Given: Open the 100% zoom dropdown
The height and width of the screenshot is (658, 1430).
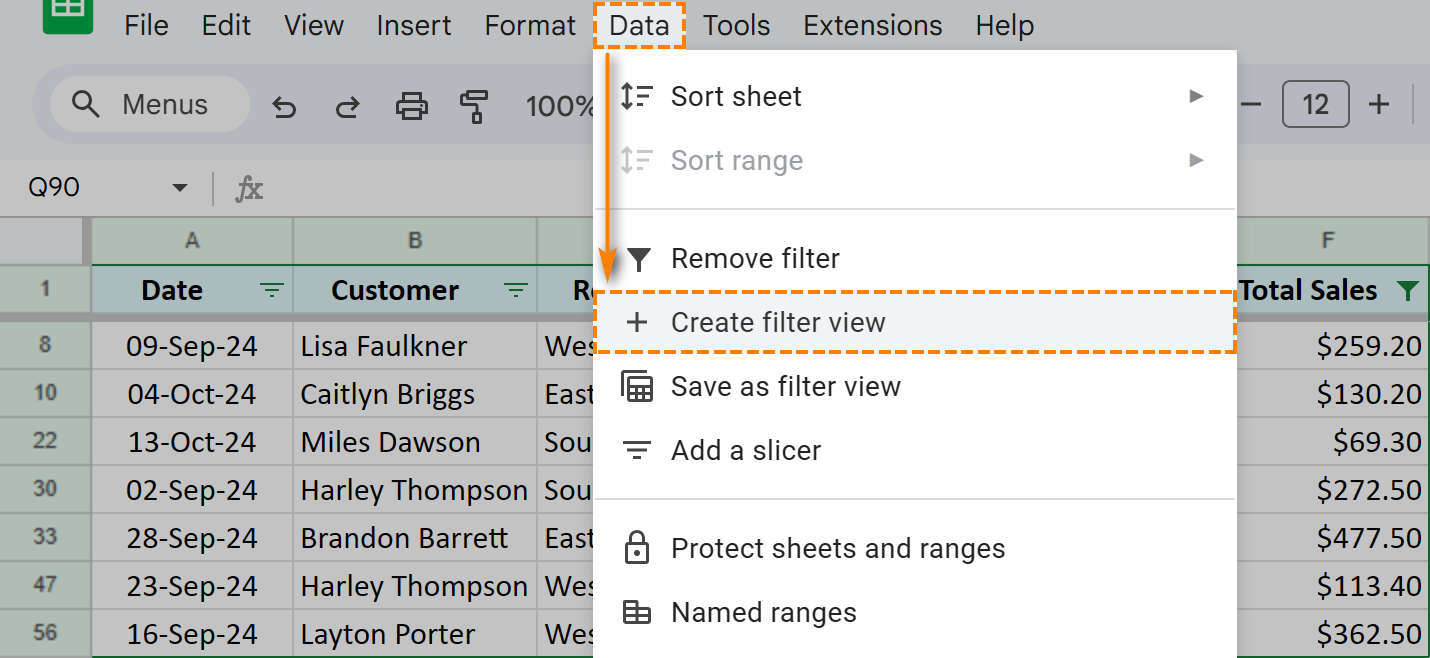Looking at the screenshot, I should tap(560, 104).
